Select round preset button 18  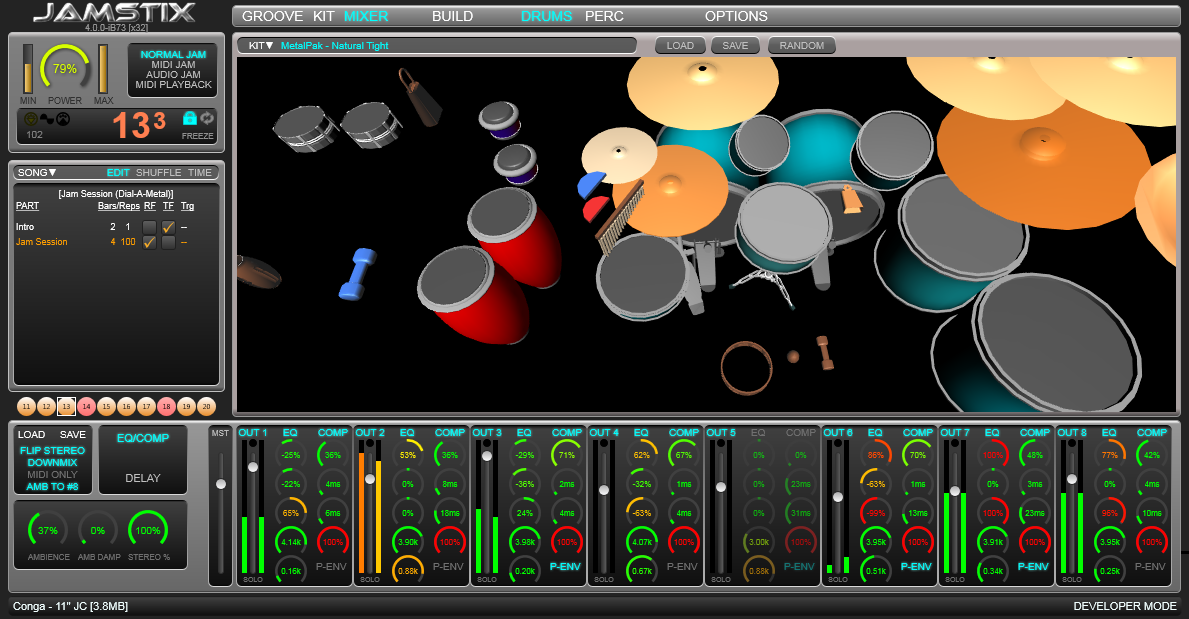pos(166,406)
